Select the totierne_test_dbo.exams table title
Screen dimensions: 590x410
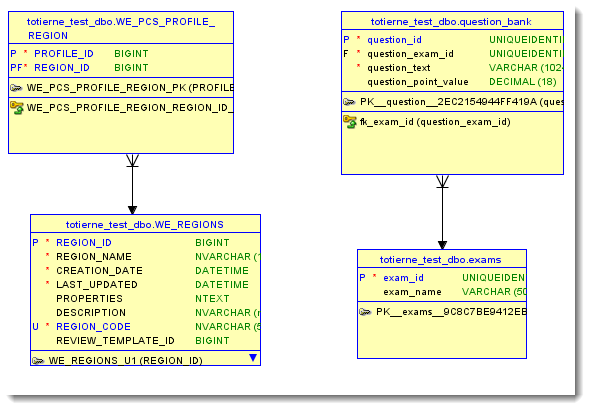tap(441, 260)
